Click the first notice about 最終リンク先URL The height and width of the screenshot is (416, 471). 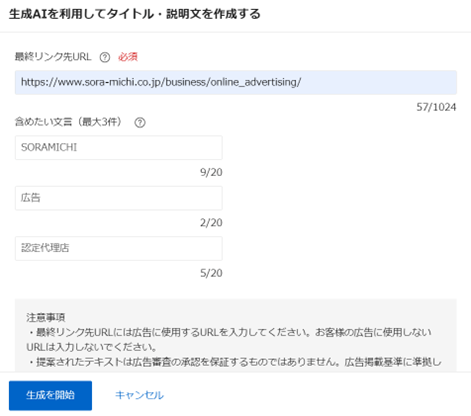click(229, 340)
